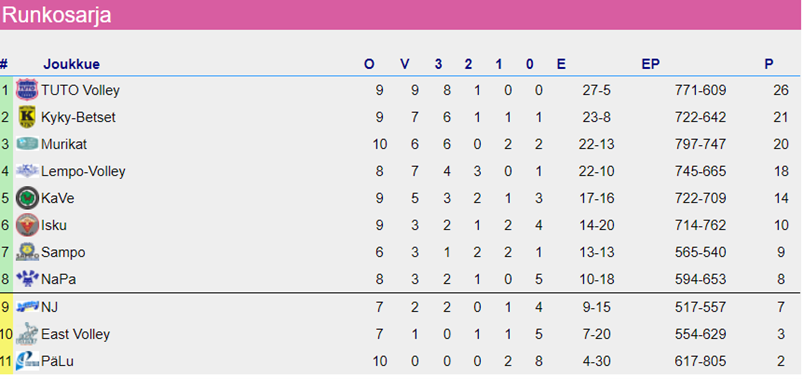Click the Murikat team logo
This screenshot has width=803, height=379.
(27, 144)
